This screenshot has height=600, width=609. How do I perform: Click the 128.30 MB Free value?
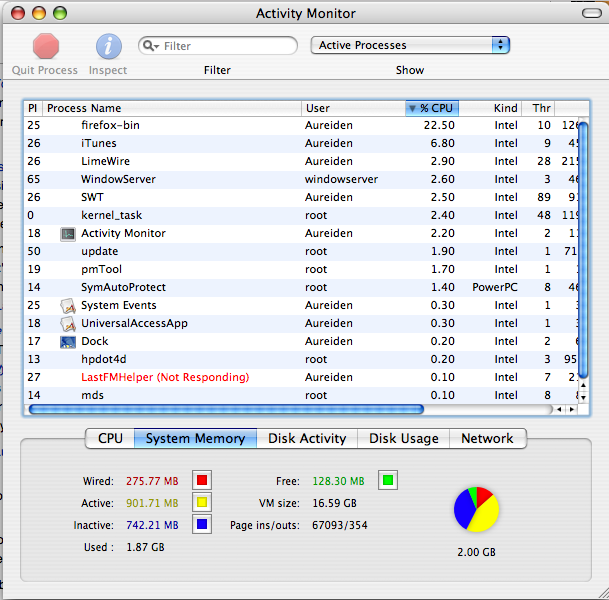[x=338, y=481]
